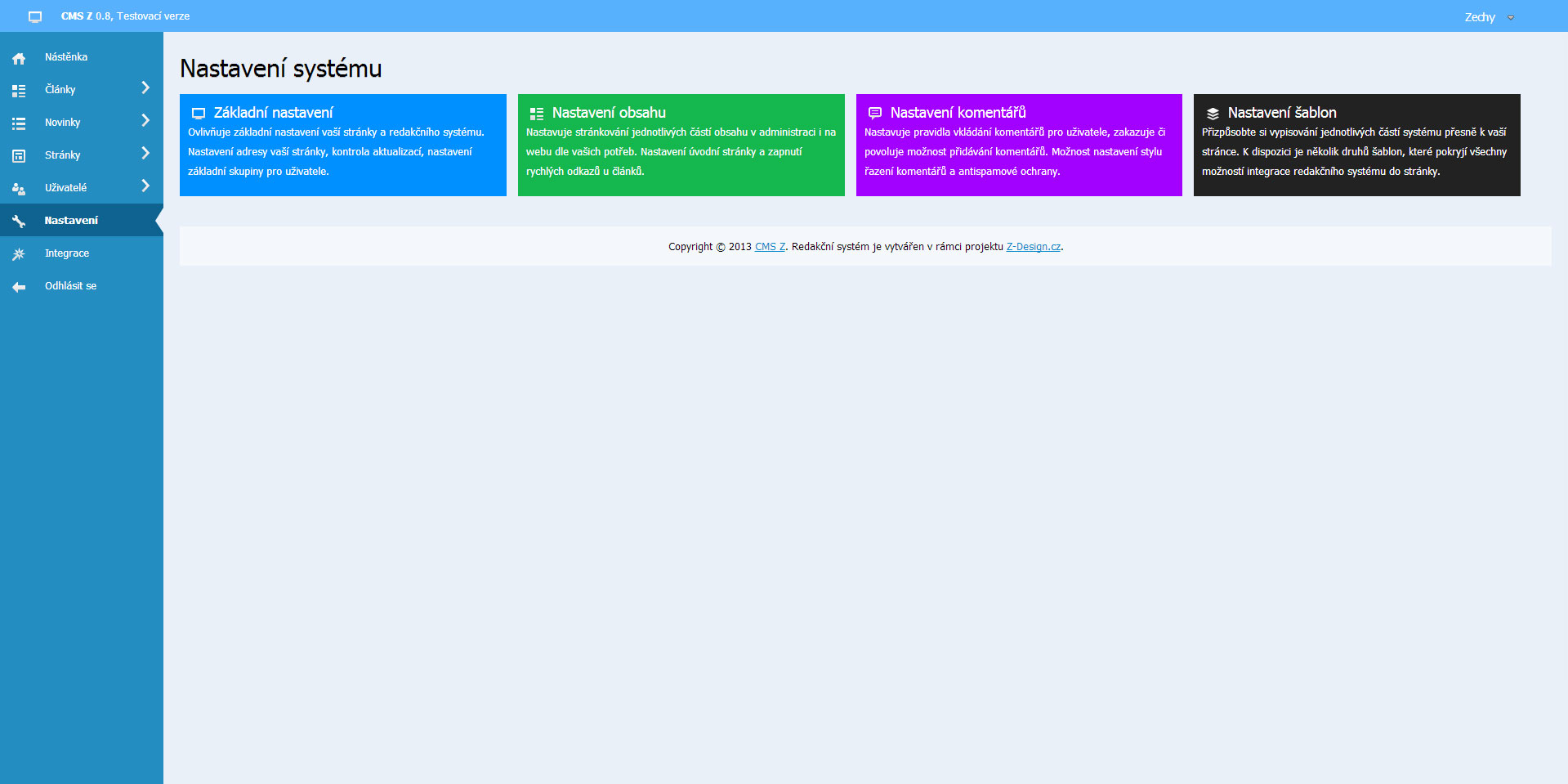Viewport: 1568px width, 784px height.
Task: Click the Stránky page icon
Action: pos(19,156)
